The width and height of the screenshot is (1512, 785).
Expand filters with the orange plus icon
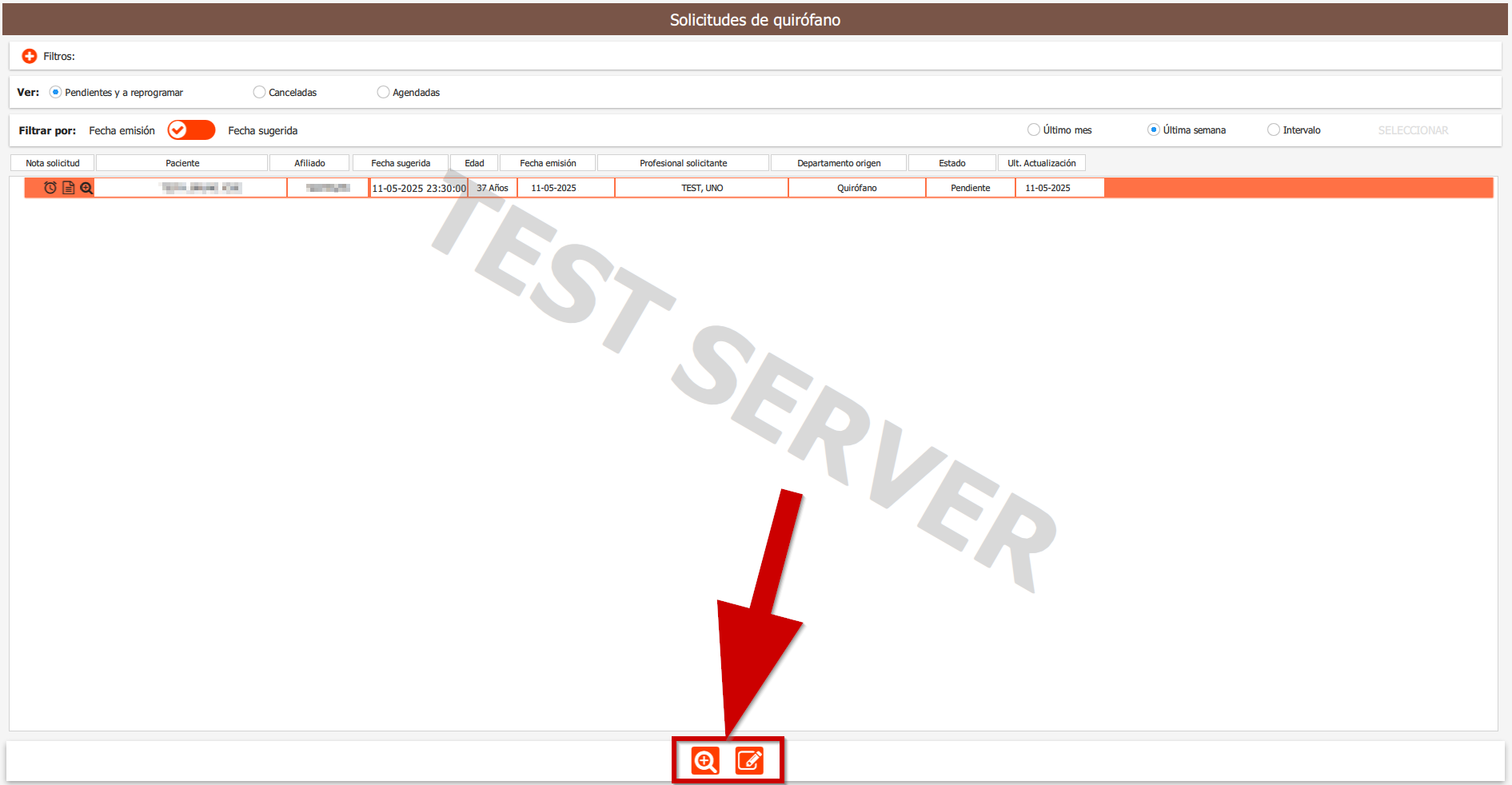pyautogui.click(x=30, y=56)
